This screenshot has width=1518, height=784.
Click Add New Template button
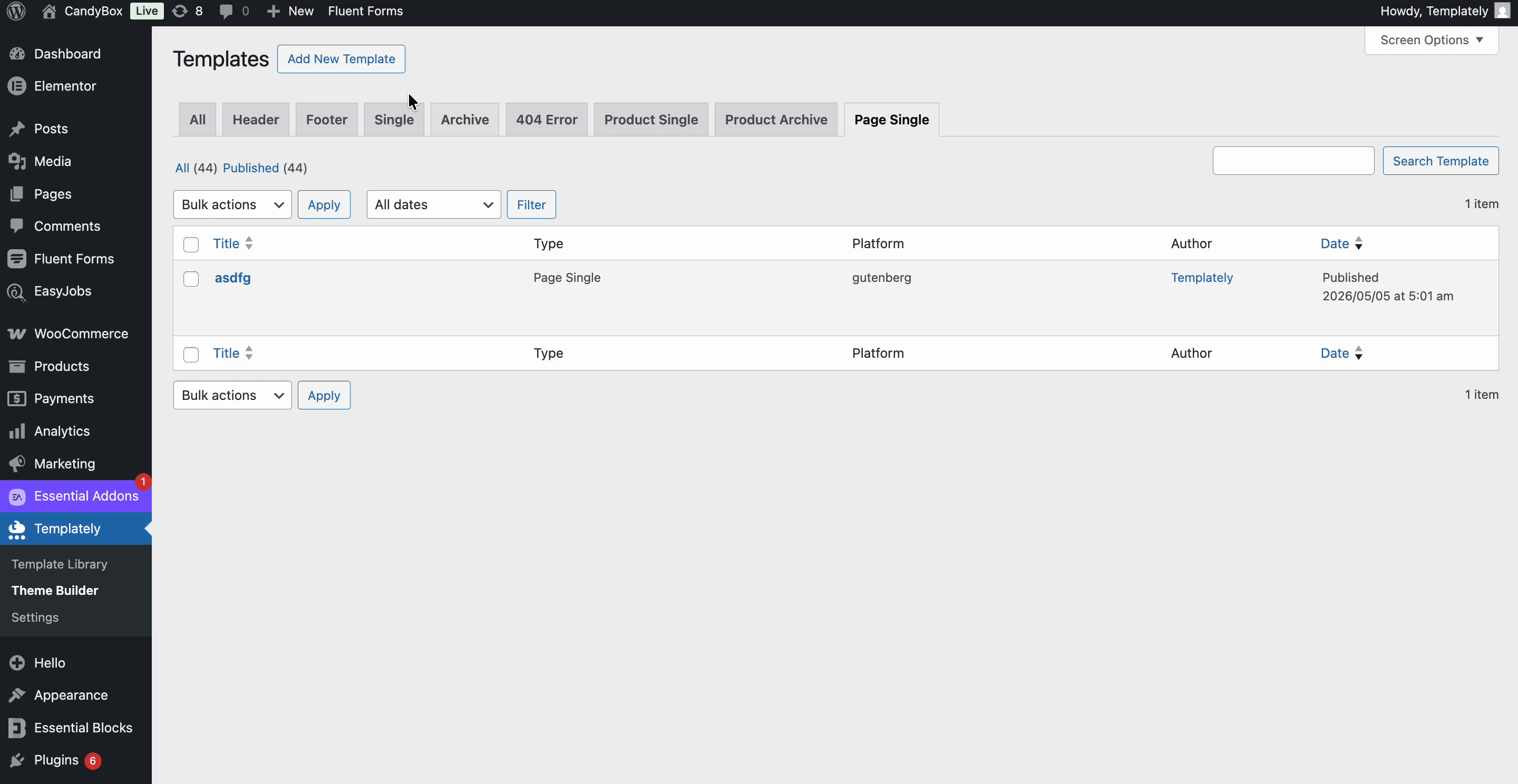(x=341, y=59)
